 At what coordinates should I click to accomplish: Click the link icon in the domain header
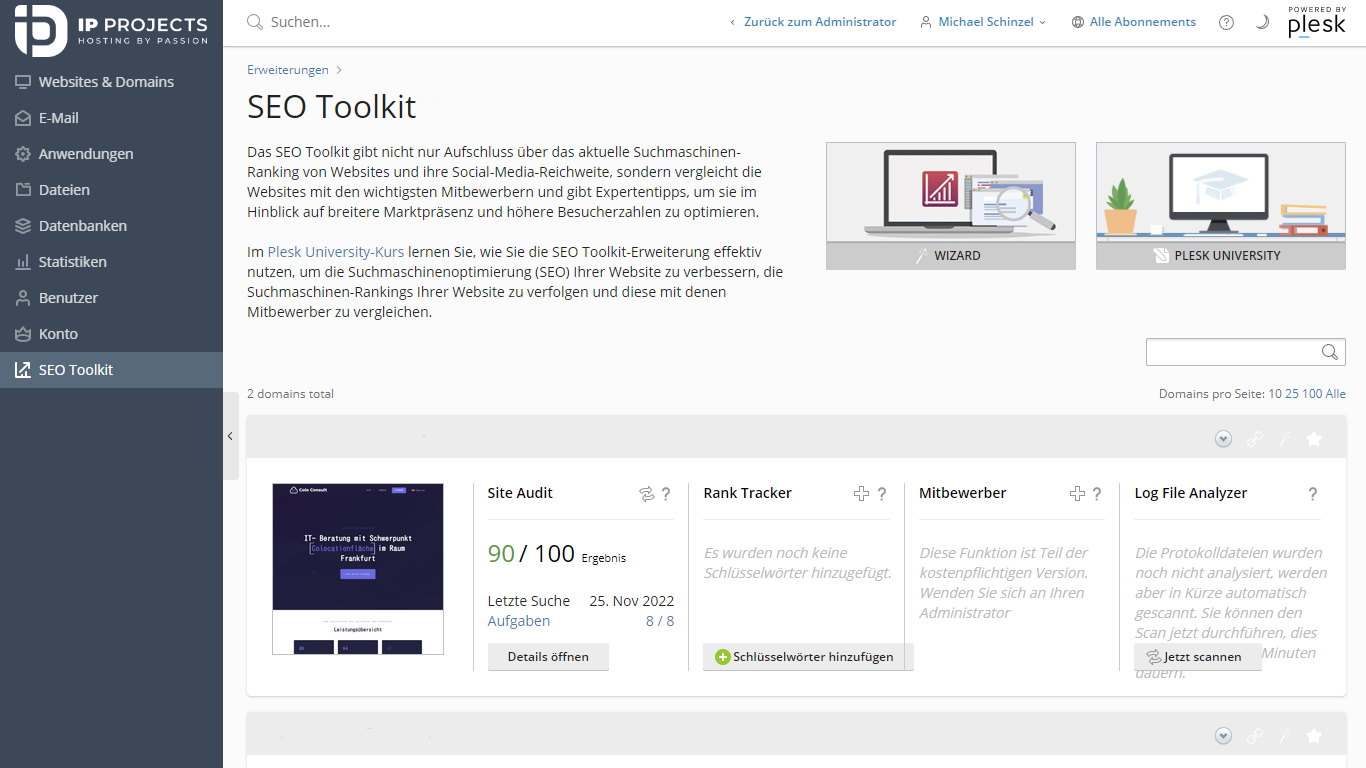(1254, 438)
